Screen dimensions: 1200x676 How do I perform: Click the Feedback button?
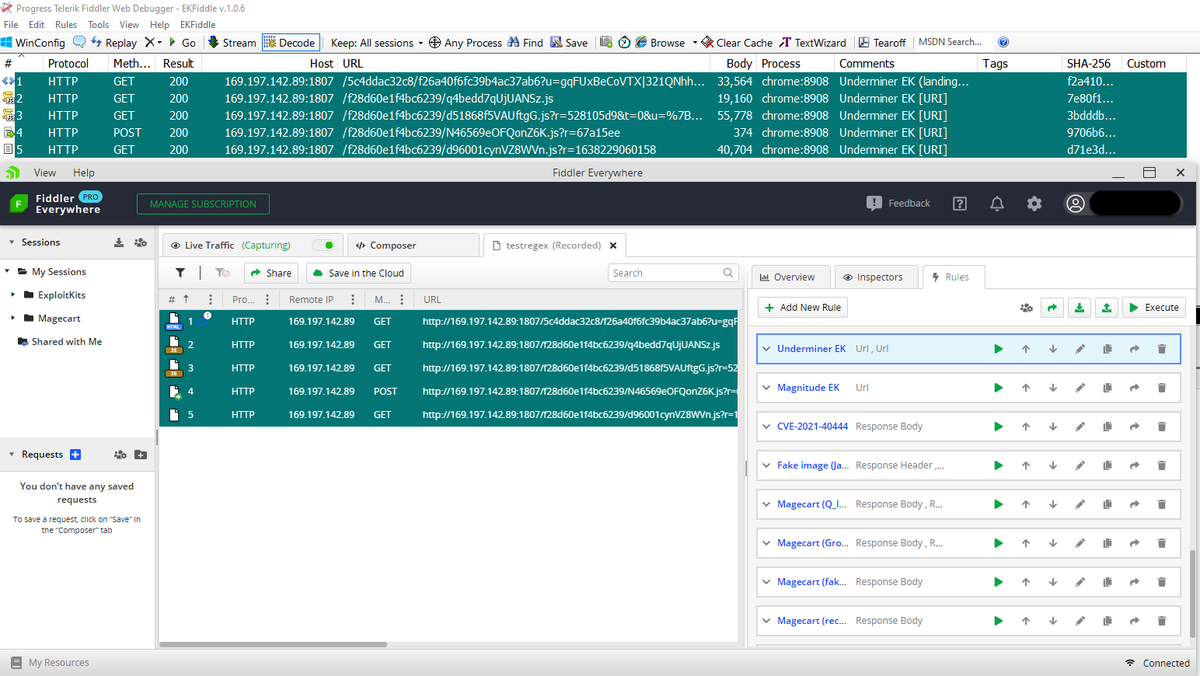pos(898,204)
